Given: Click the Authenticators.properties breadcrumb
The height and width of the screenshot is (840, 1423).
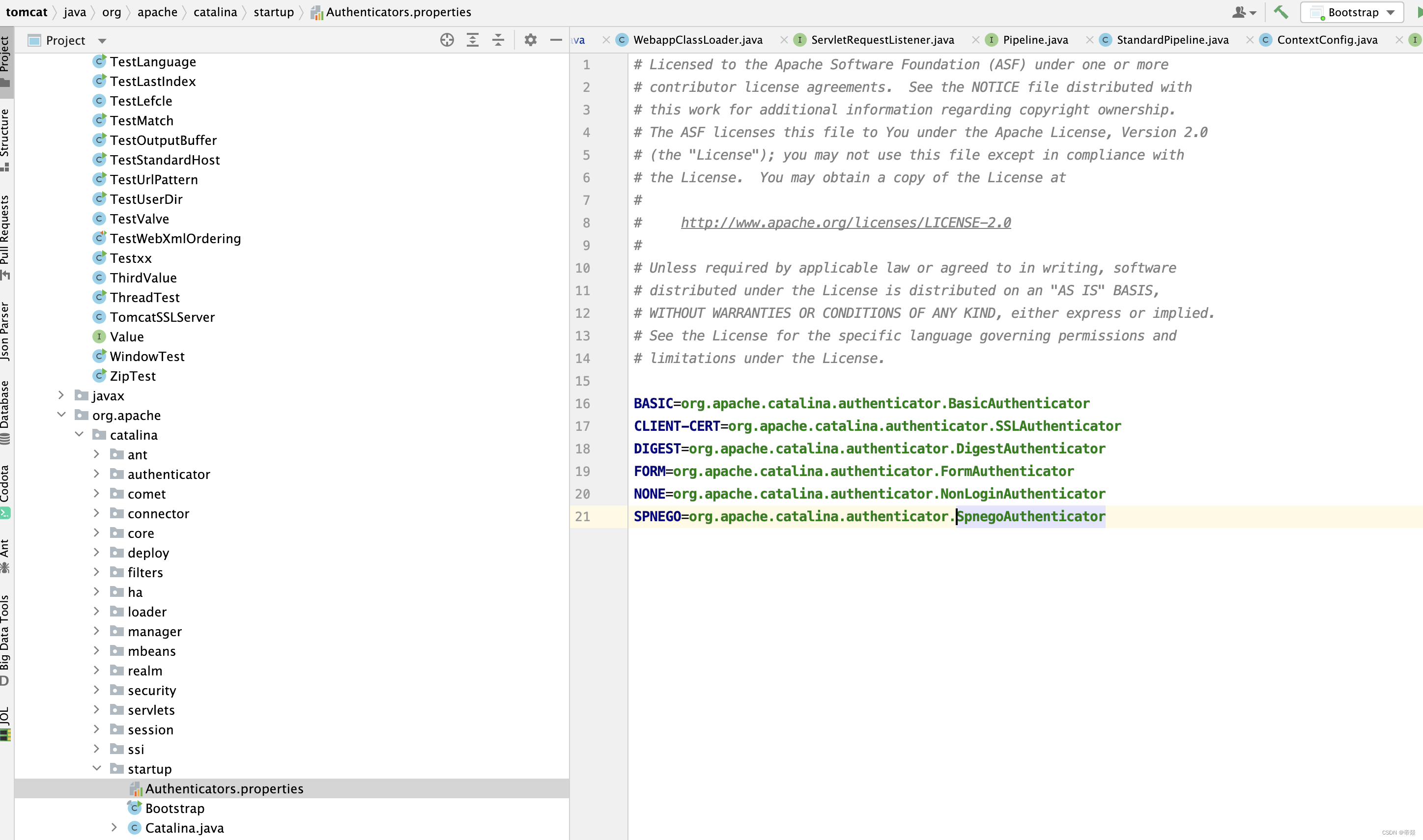Looking at the screenshot, I should coord(391,12).
